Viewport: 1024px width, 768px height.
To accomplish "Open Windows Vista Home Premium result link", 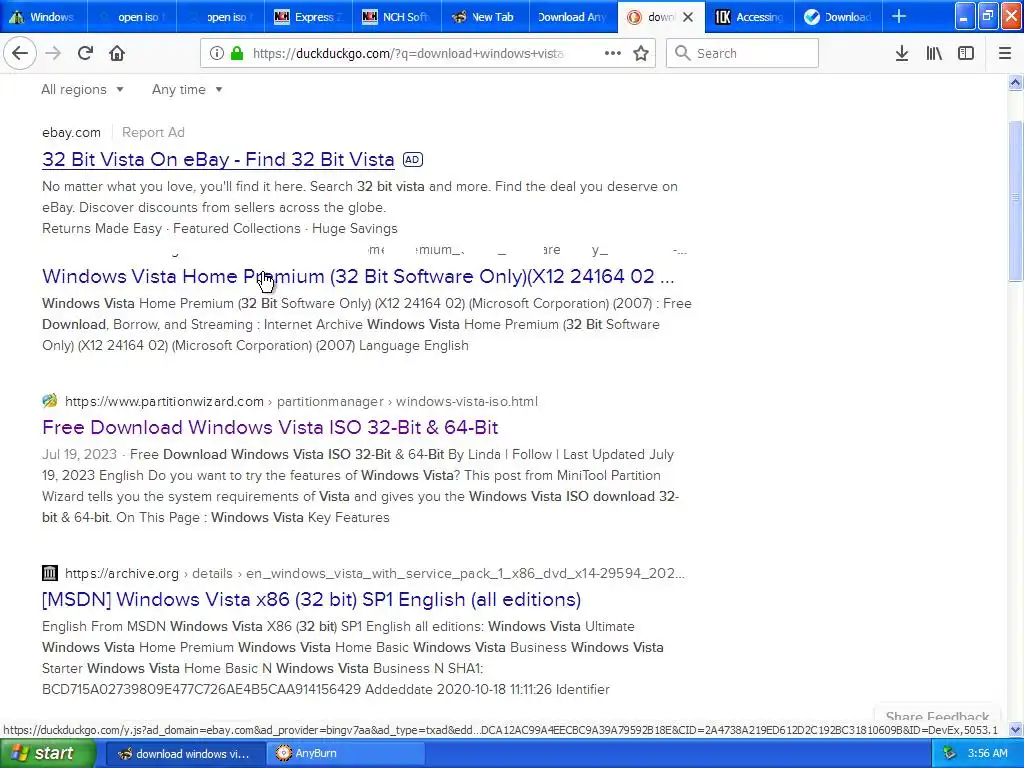I will [358, 276].
